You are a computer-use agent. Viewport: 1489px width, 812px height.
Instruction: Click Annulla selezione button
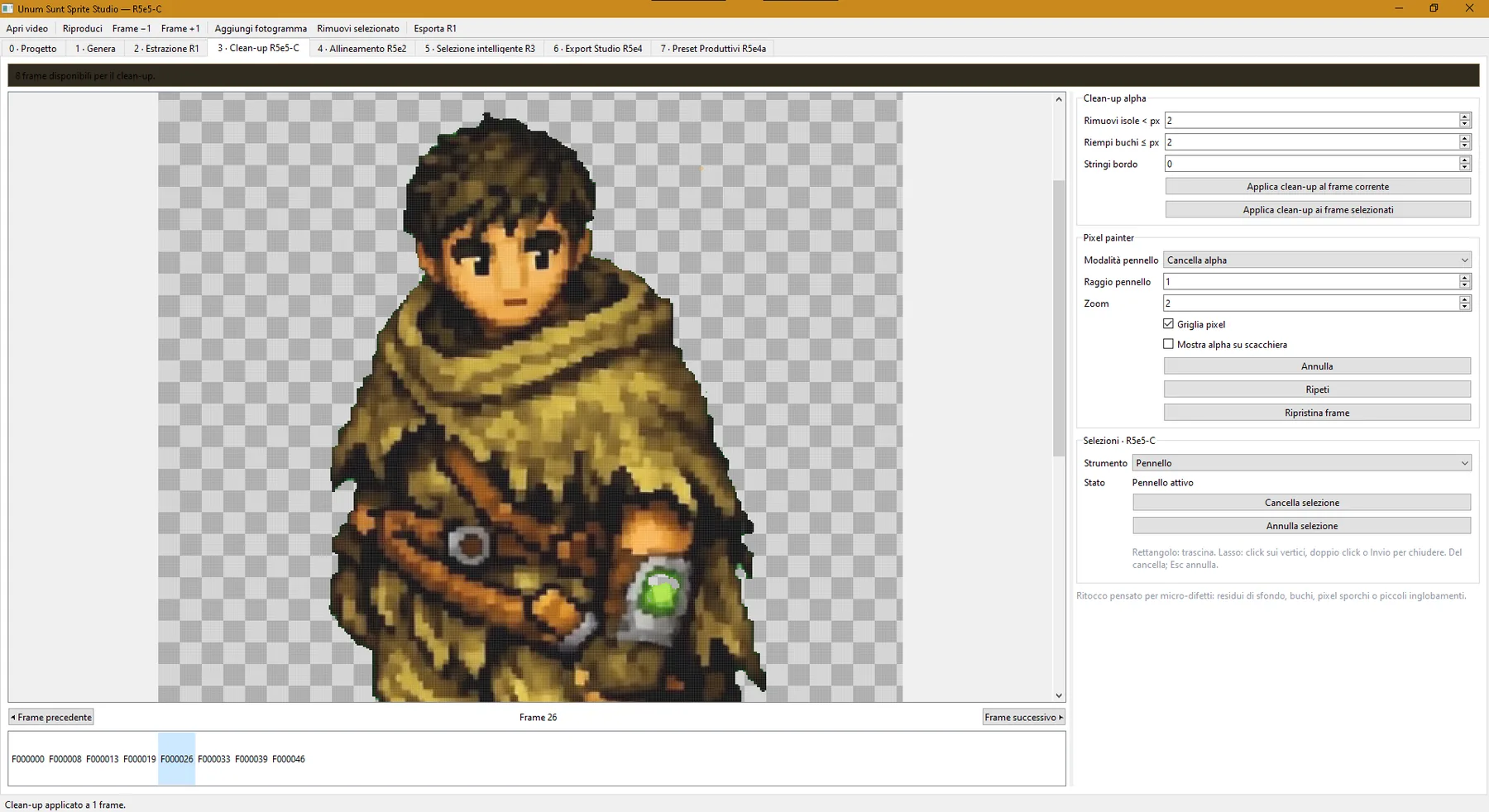pos(1301,526)
